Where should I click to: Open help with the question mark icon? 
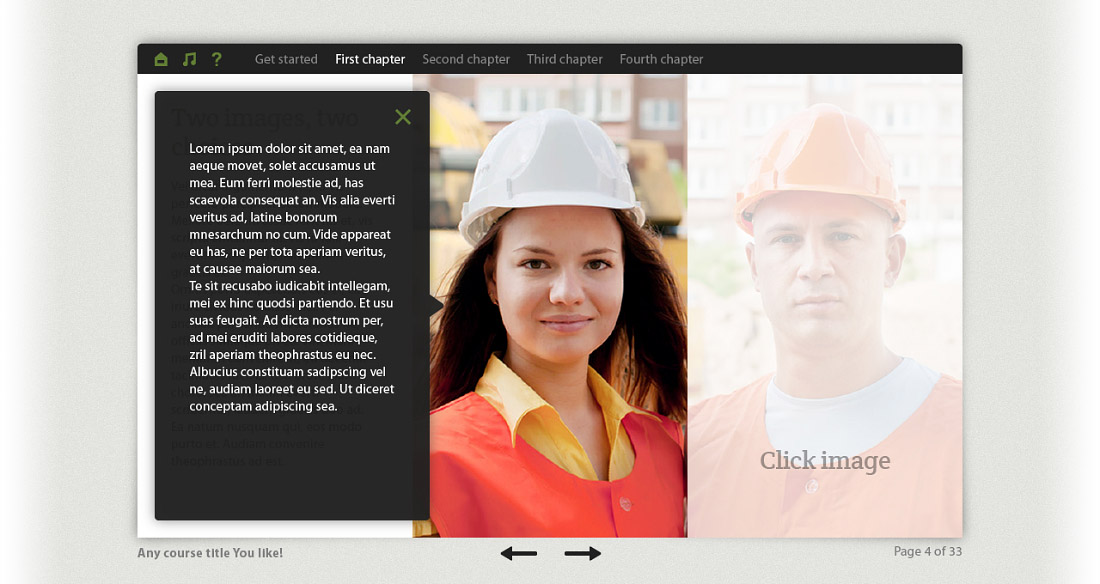217,60
